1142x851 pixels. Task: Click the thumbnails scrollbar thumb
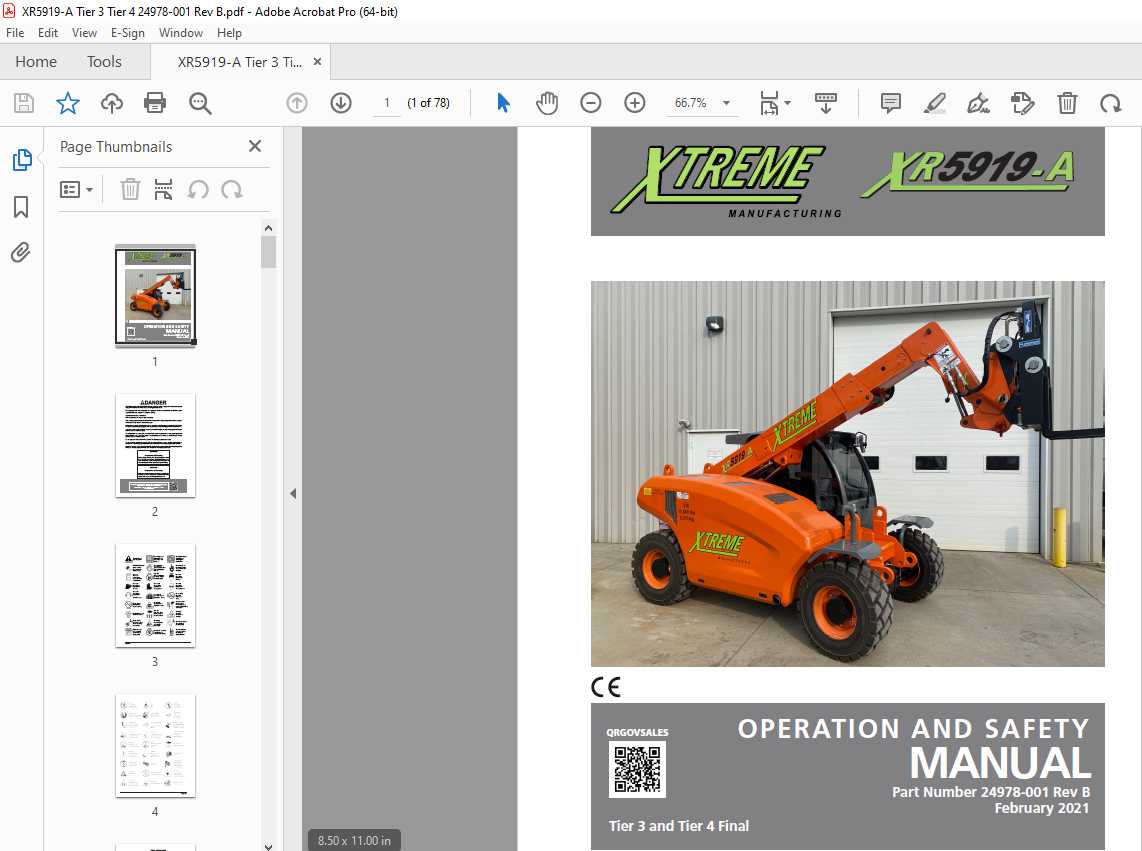[269, 252]
